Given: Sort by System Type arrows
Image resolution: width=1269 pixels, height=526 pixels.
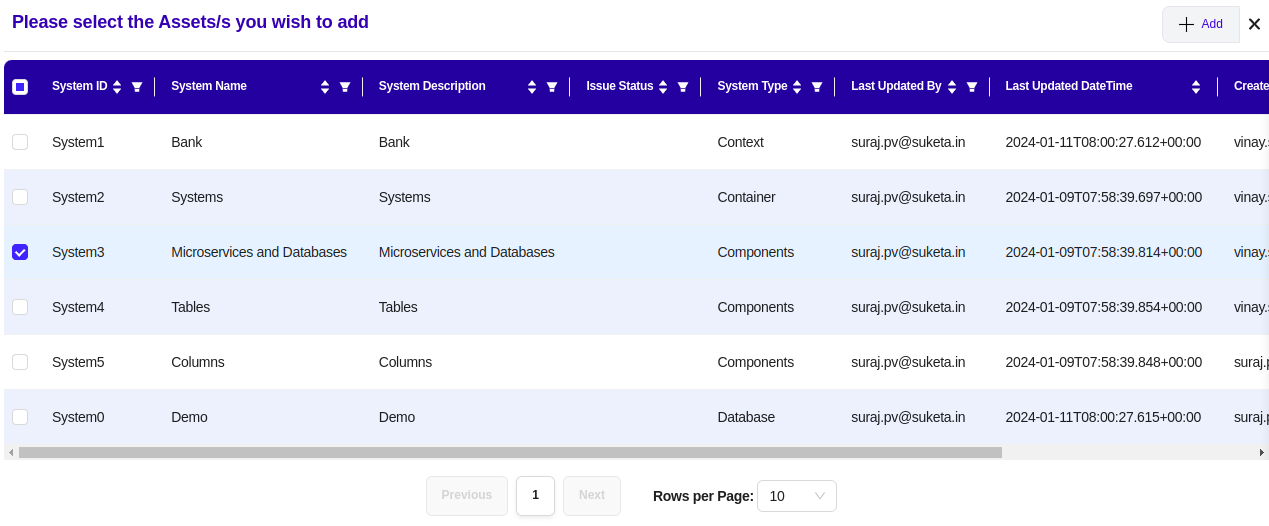Looking at the screenshot, I should tap(797, 87).
